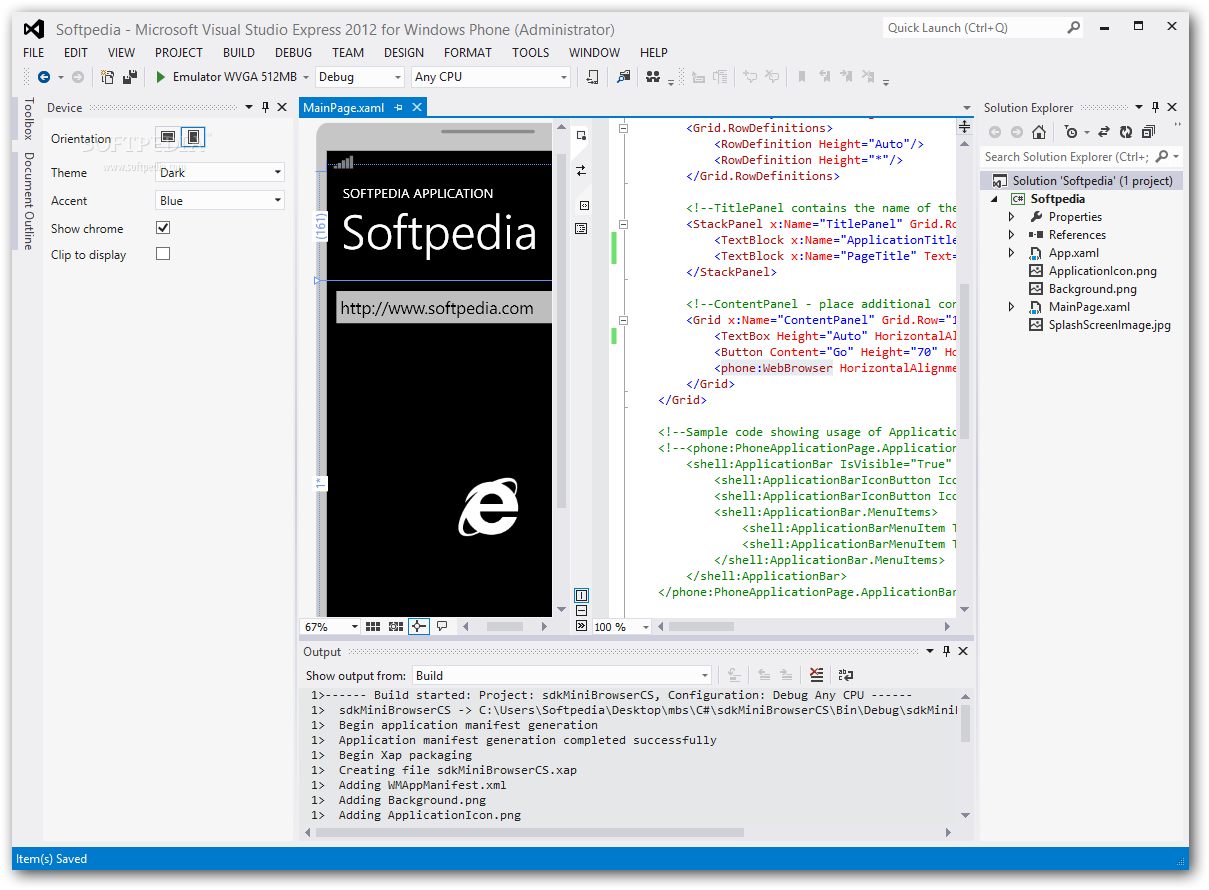Click the New Project toolbar icon
Viewport: 1209px width, 890px height.
pos(108,77)
